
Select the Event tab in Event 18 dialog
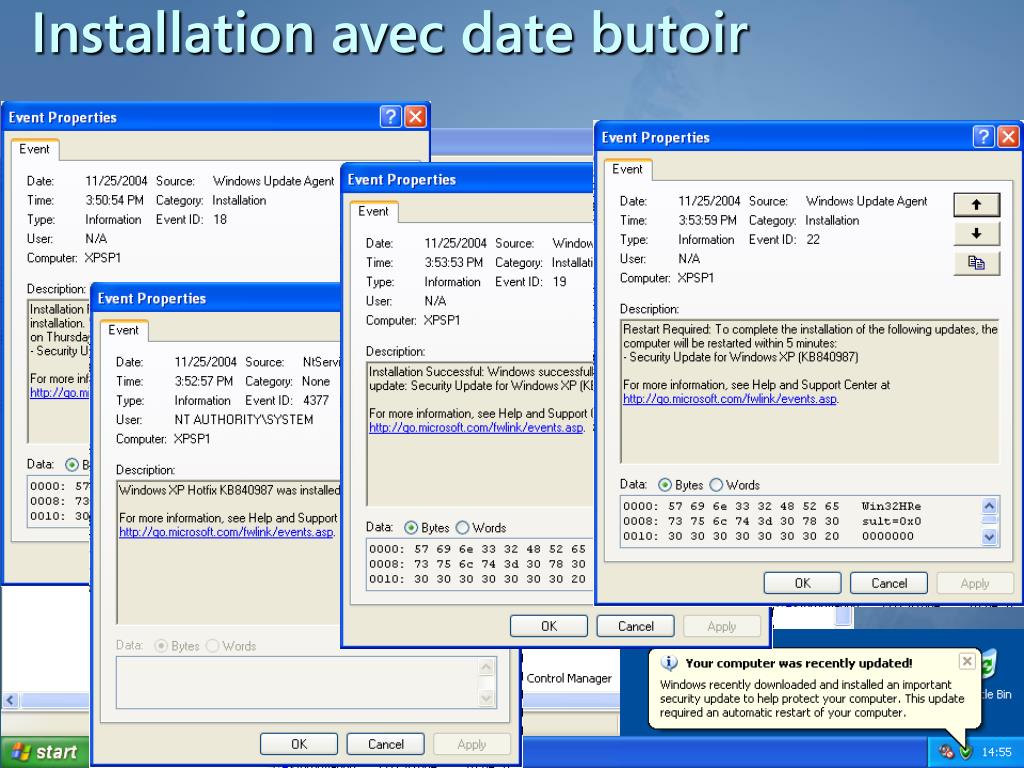point(34,149)
